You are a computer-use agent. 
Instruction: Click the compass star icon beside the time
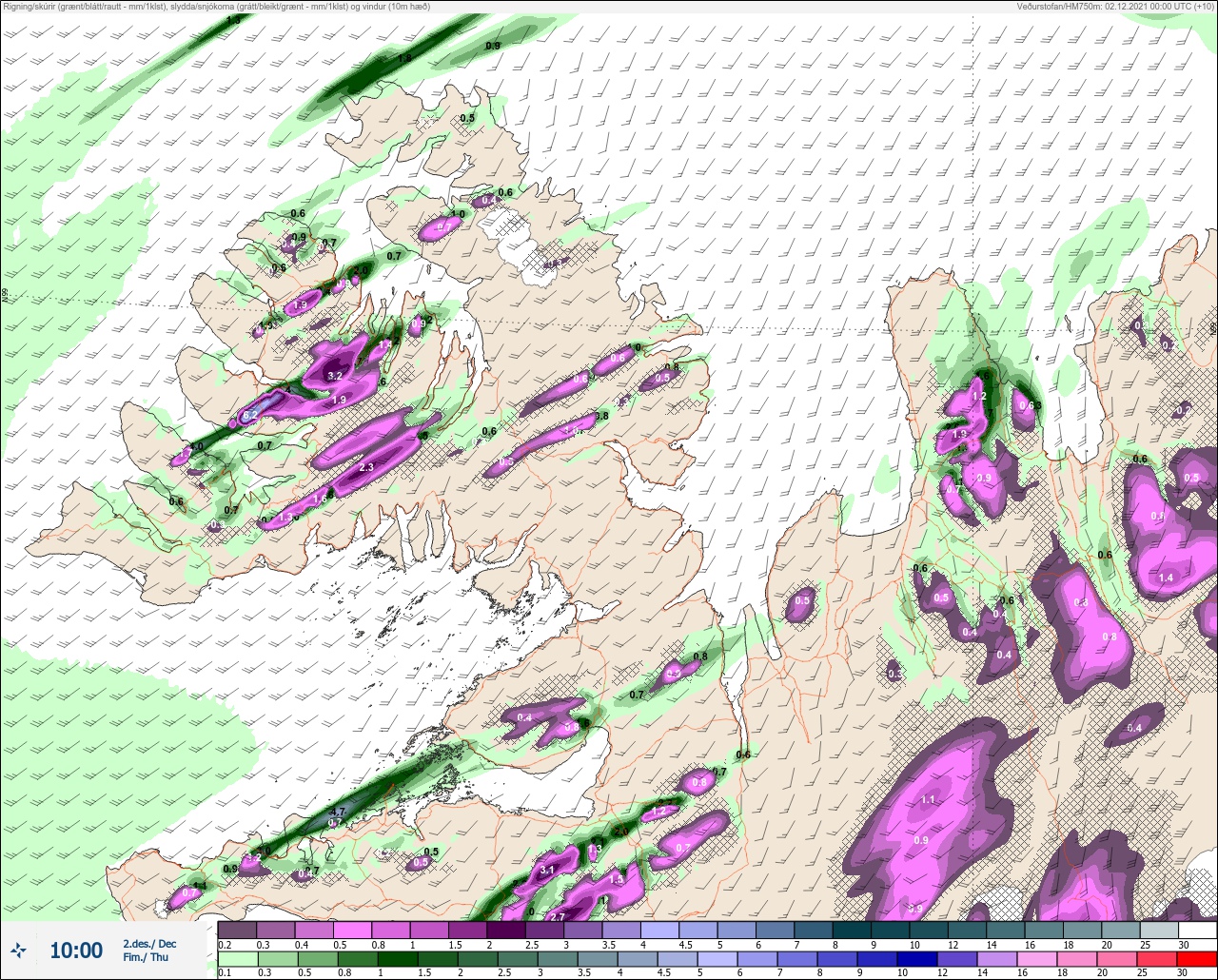[x=18, y=950]
